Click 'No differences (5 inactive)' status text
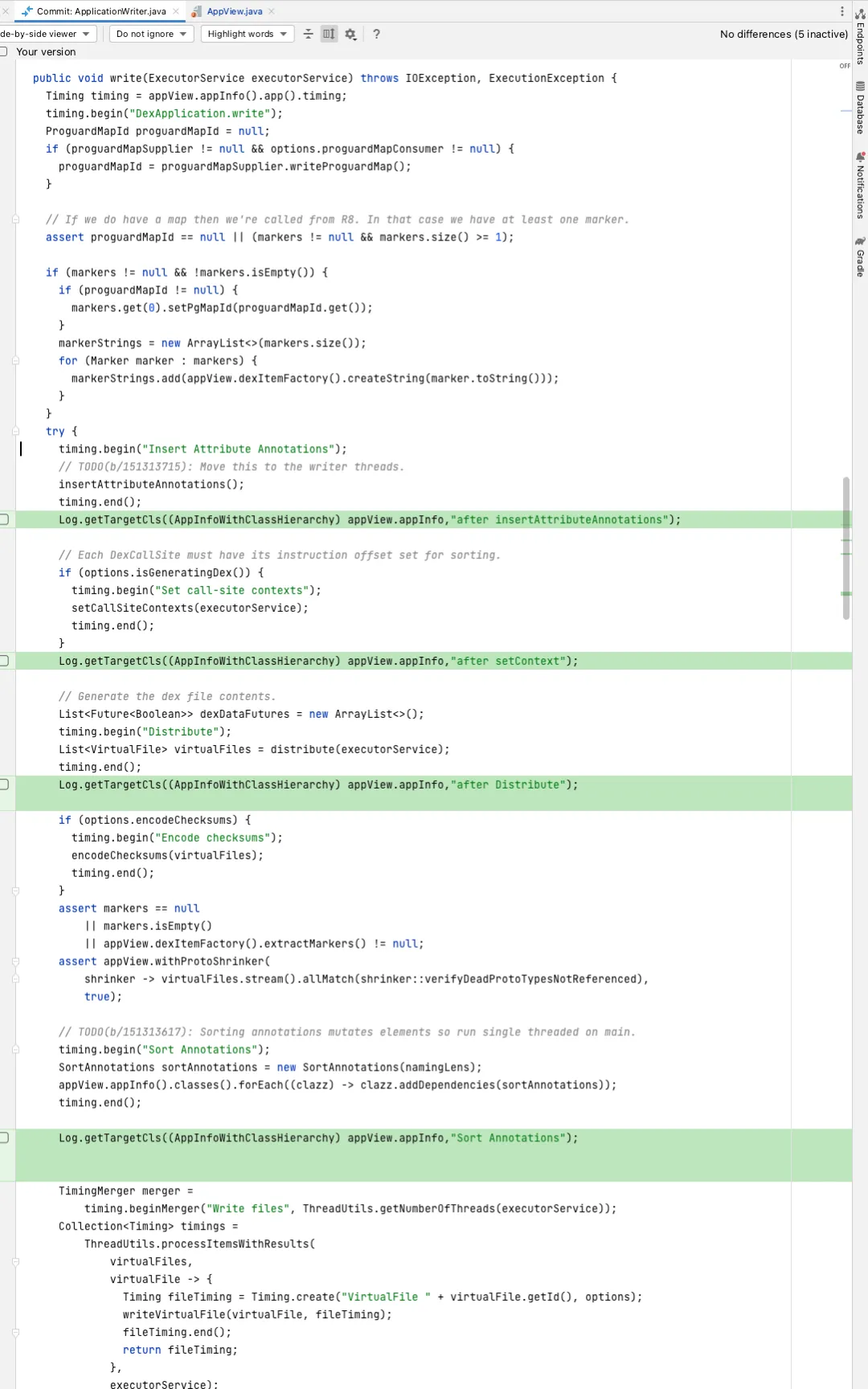 click(x=784, y=34)
